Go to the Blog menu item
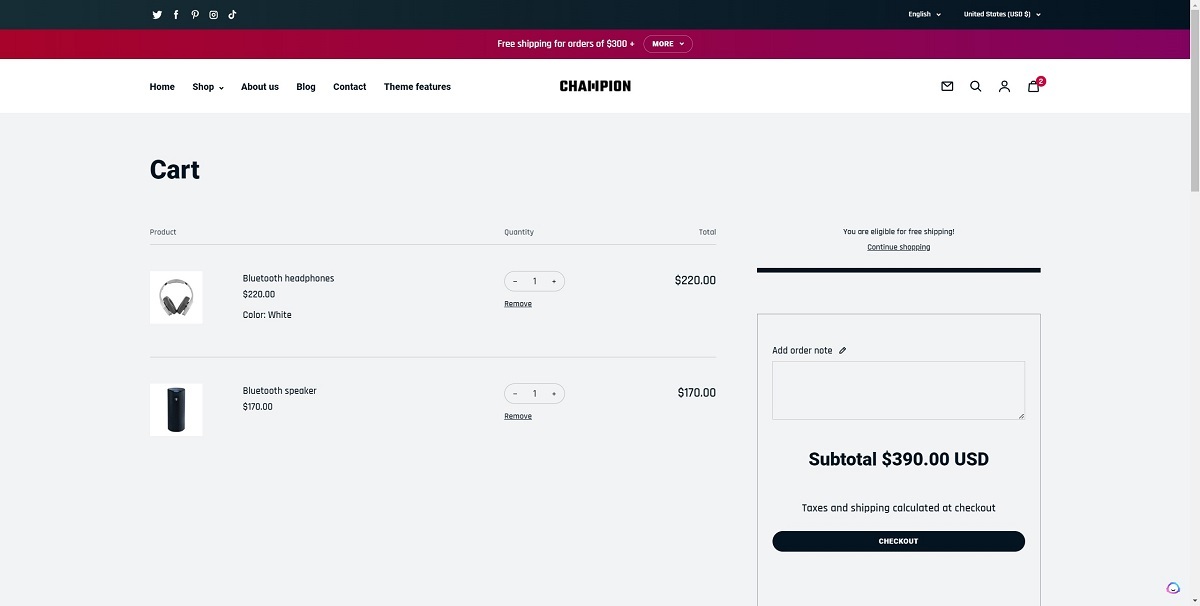1200x606 pixels. [x=305, y=87]
